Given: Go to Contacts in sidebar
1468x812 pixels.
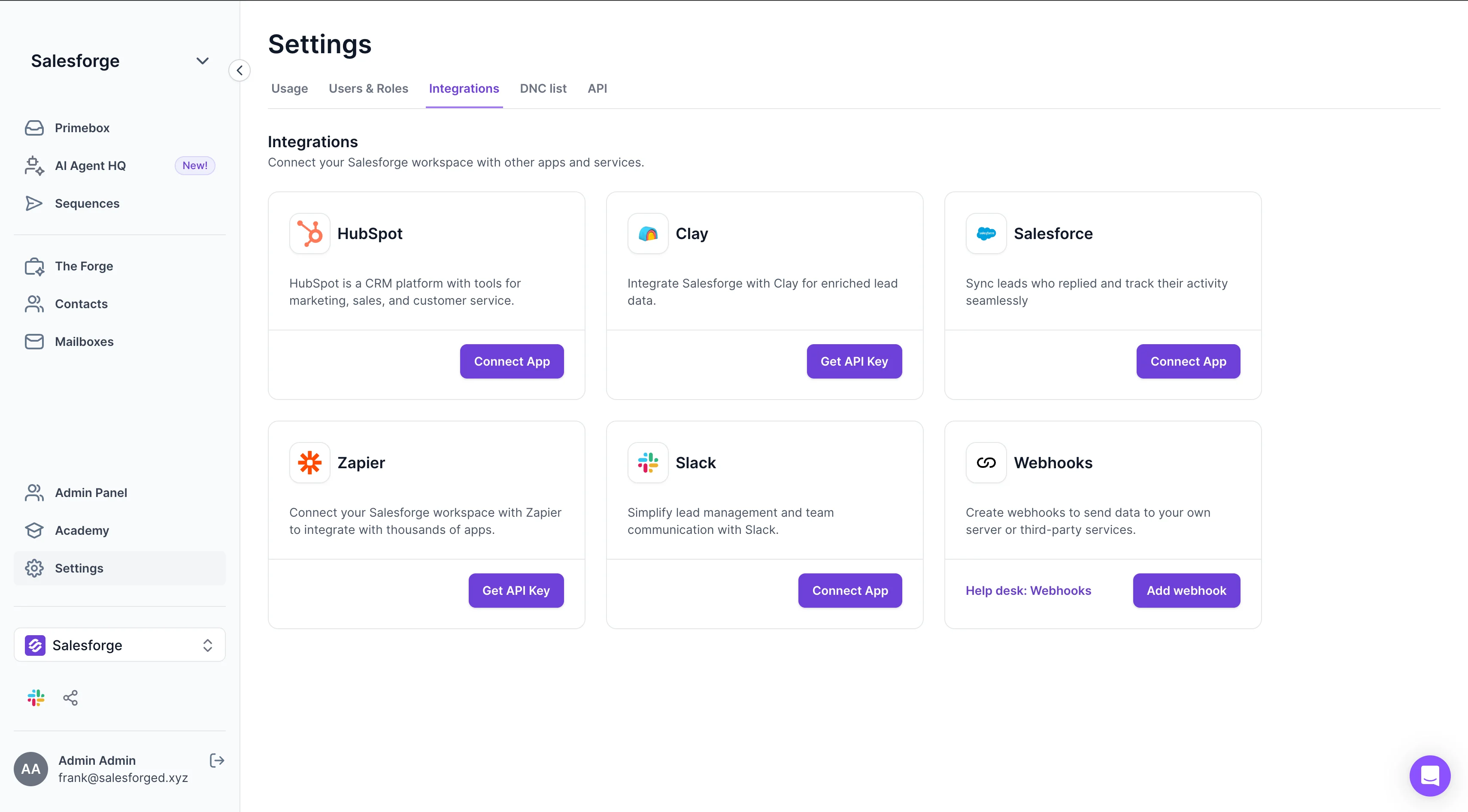Looking at the screenshot, I should coord(82,304).
